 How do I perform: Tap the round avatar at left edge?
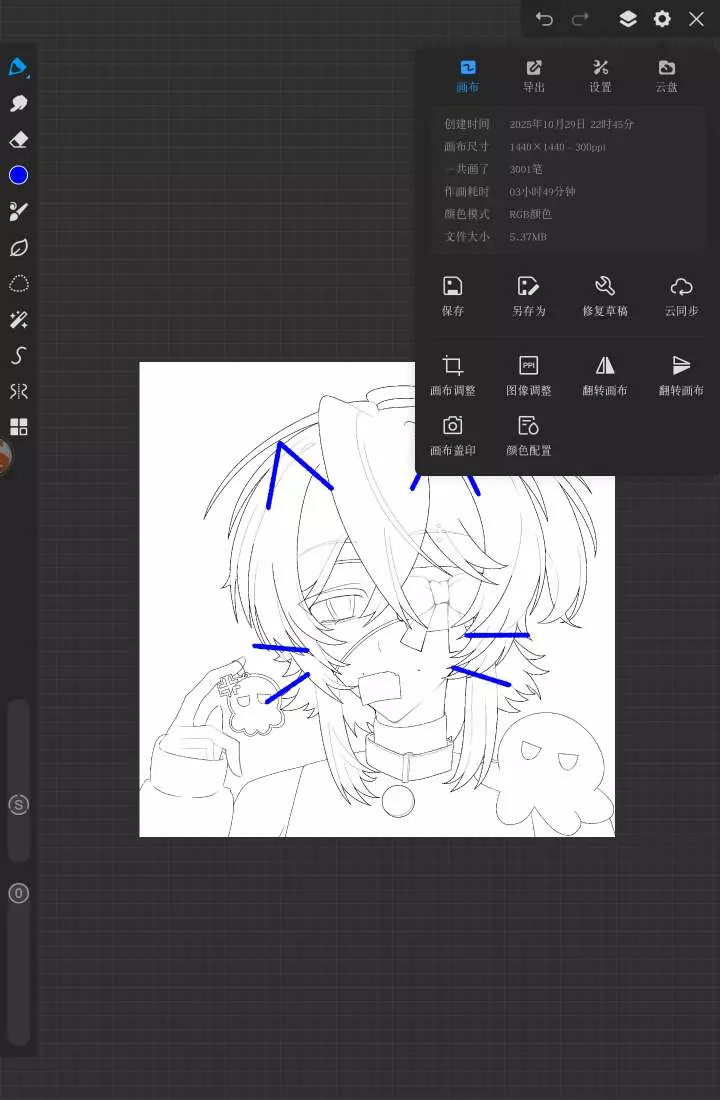(x=4, y=457)
